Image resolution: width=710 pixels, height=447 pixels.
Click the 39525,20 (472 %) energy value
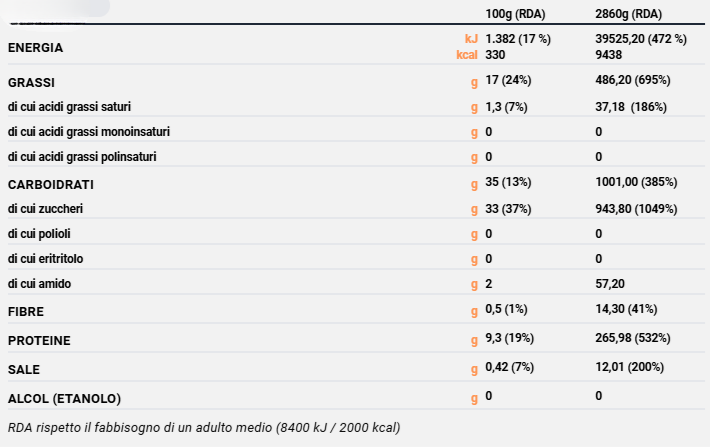click(x=640, y=38)
